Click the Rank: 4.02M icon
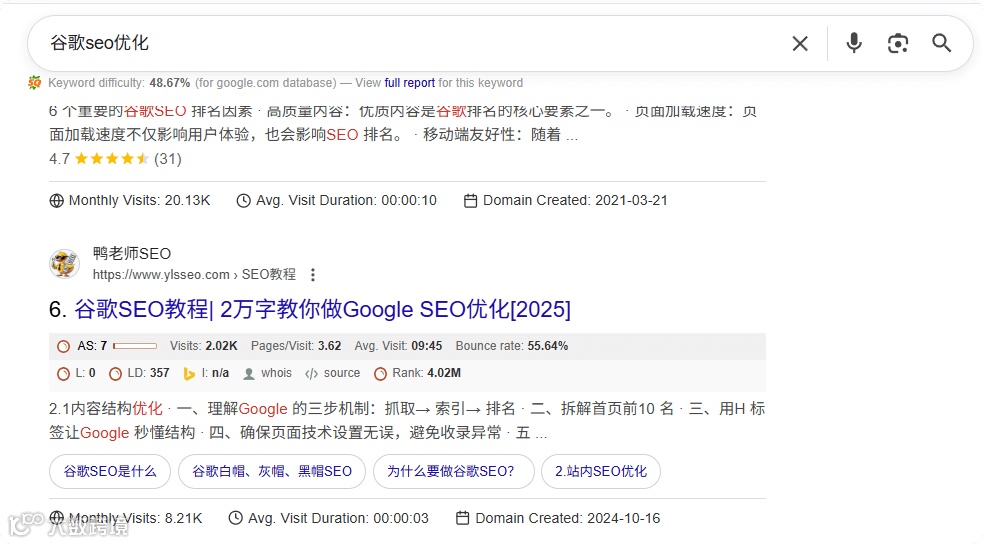 click(381, 374)
